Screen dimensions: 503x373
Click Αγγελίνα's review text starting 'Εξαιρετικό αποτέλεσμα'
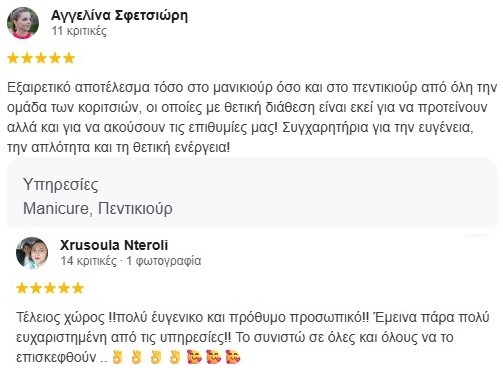coord(252,117)
